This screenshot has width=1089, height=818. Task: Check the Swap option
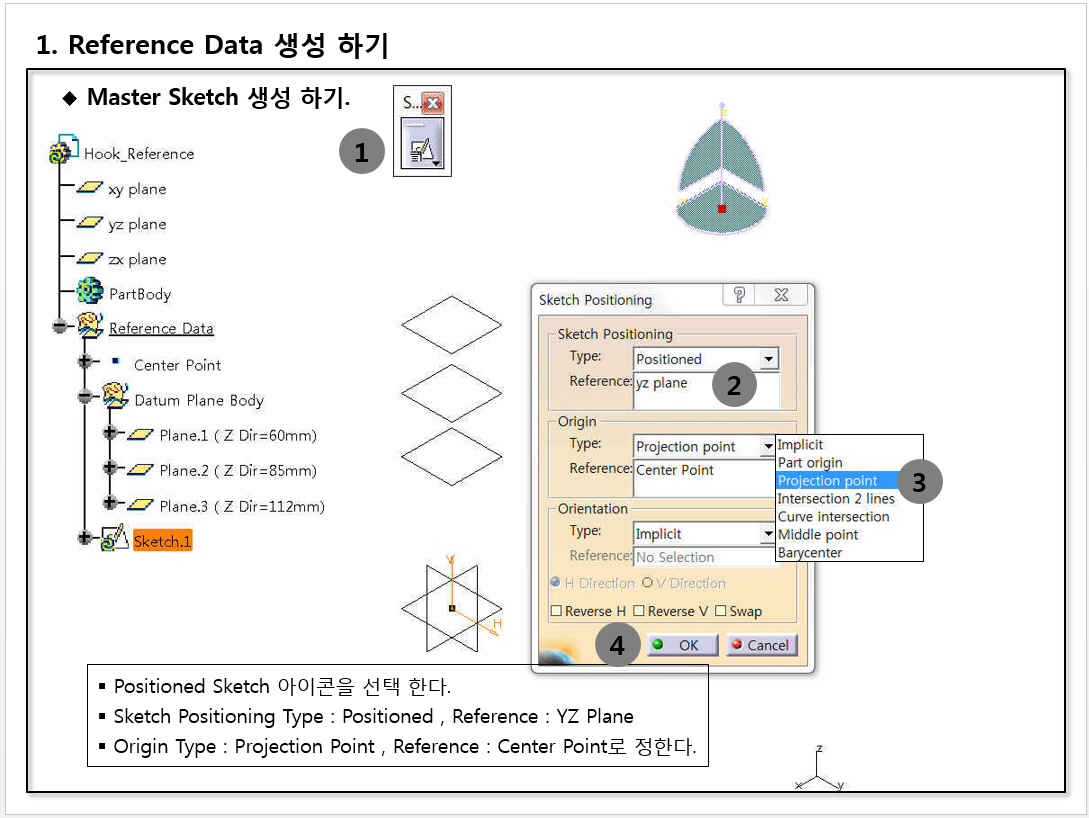coord(720,611)
